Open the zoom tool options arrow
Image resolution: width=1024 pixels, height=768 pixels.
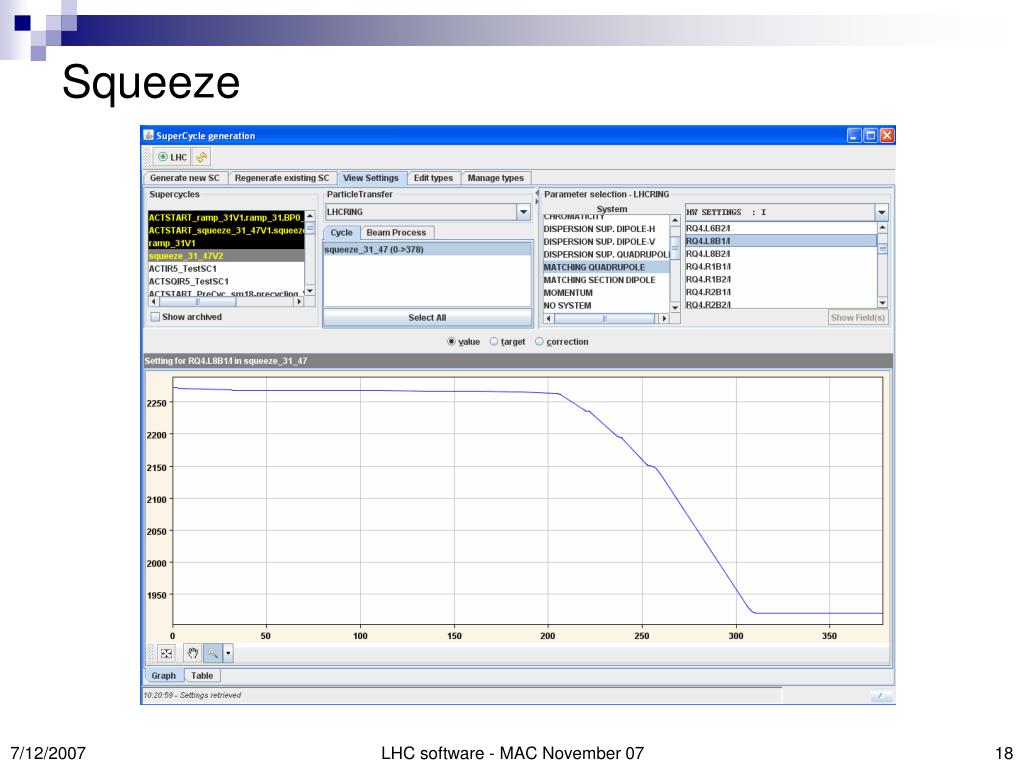click(x=228, y=653)
